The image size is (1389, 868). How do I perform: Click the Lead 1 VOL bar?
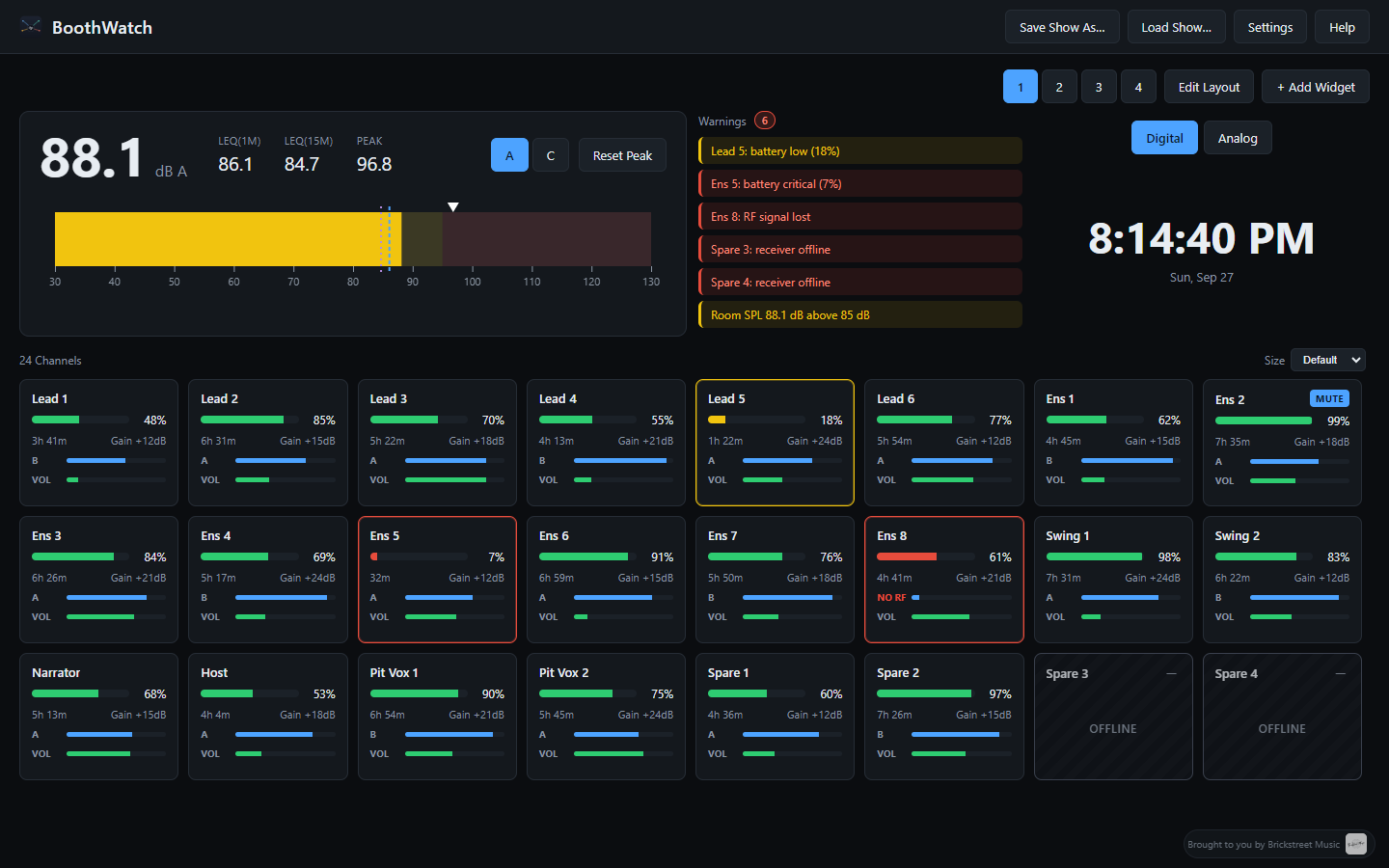point(116,479)
